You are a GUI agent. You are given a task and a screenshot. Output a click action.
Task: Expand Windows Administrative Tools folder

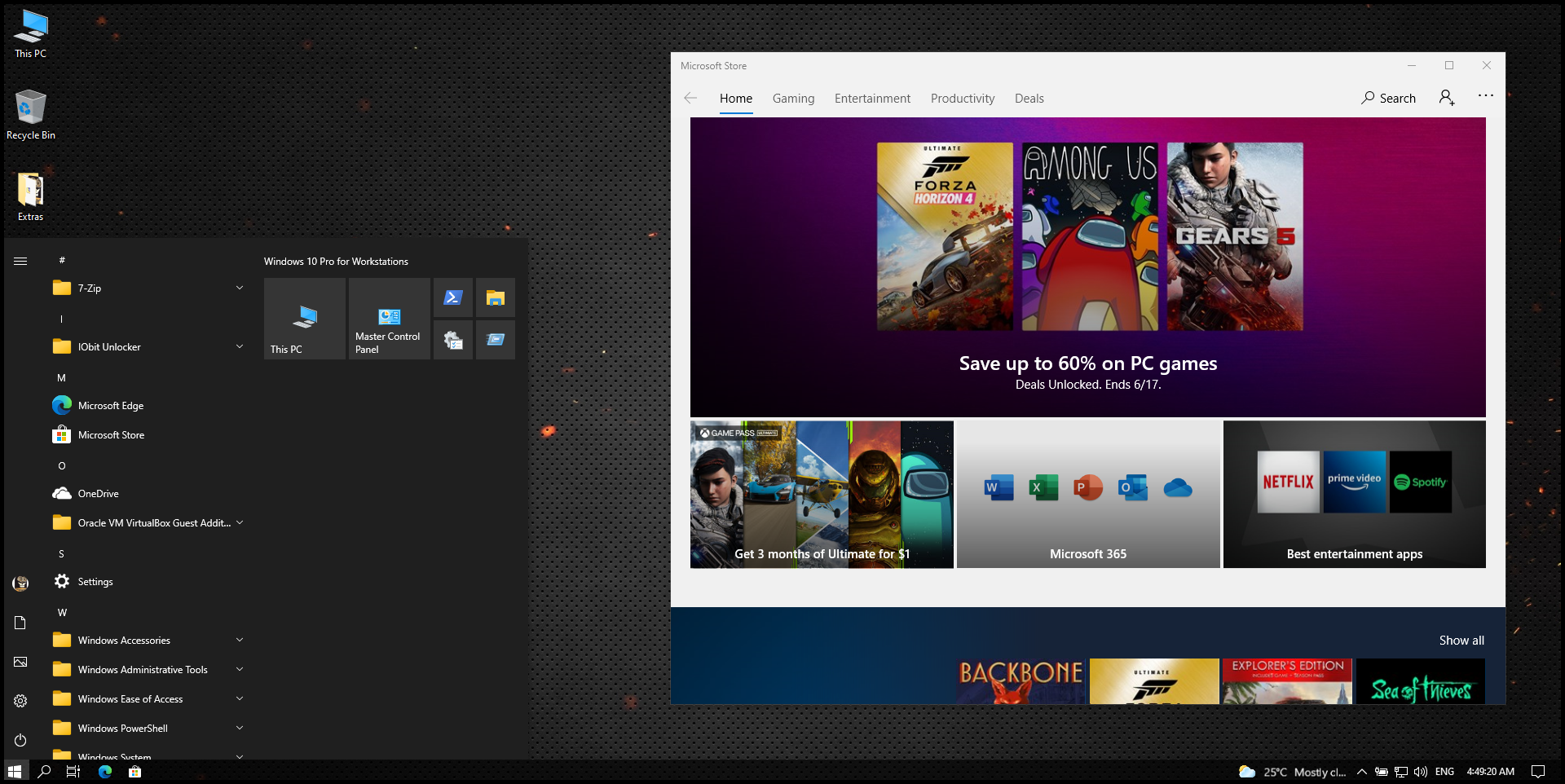148,669
